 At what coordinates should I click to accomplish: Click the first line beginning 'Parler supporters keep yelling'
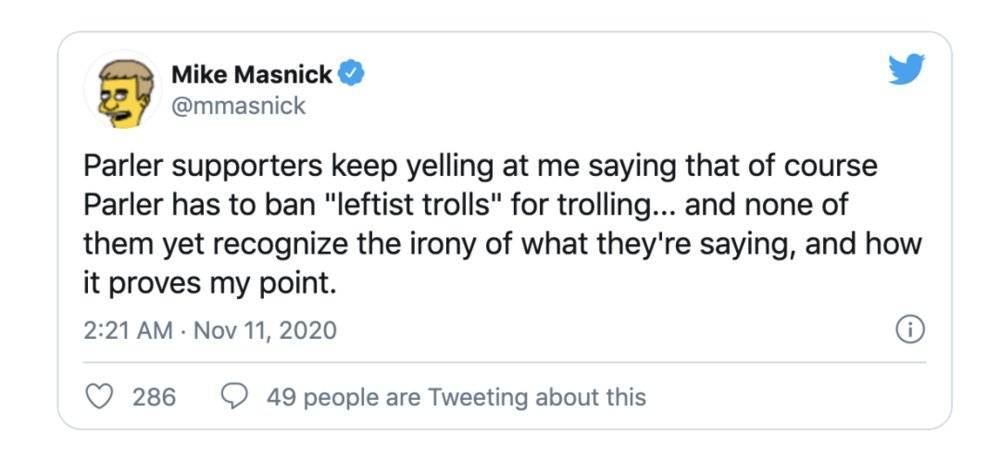pyautogui.click(x=481, y=168)
